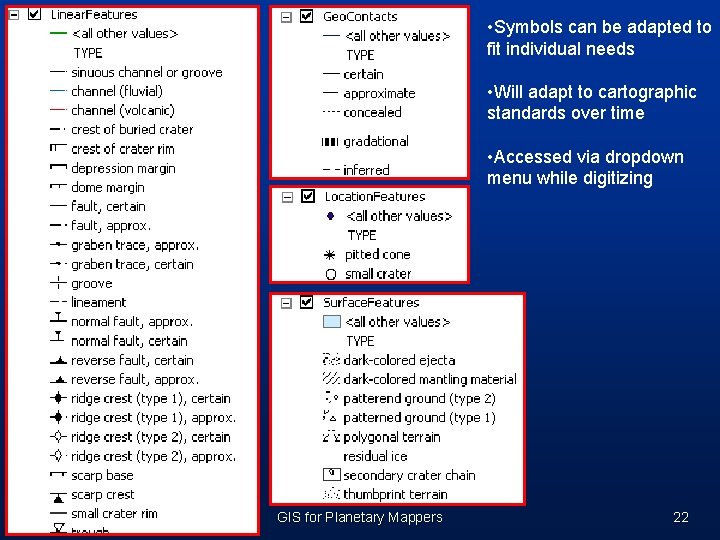Uncheck the SurfaceFeatures layer checkbox
The height and width of the screenshot is (540, 720).
[306, 302]
